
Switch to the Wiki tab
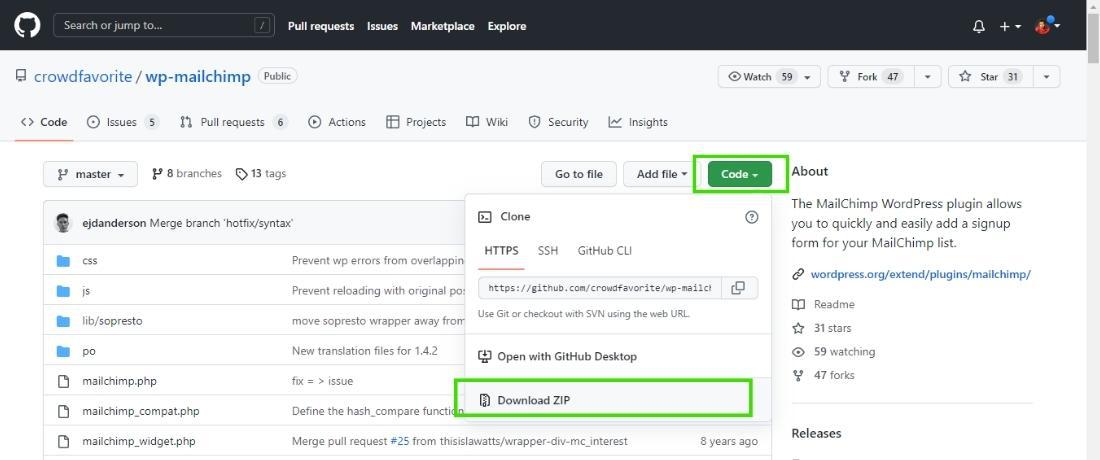point(487,122)
